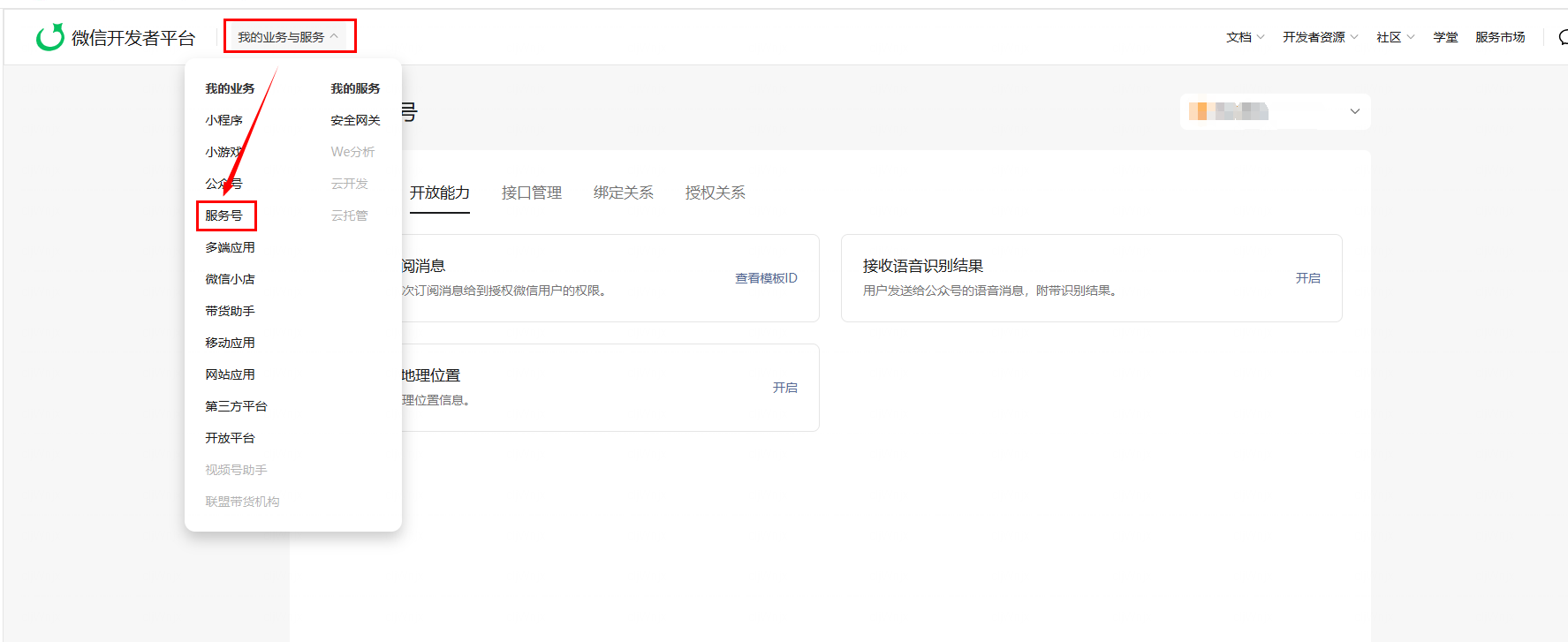Open the 开发者资源 dropdown menu
Screen dimensions: 1568x642
1320,37
